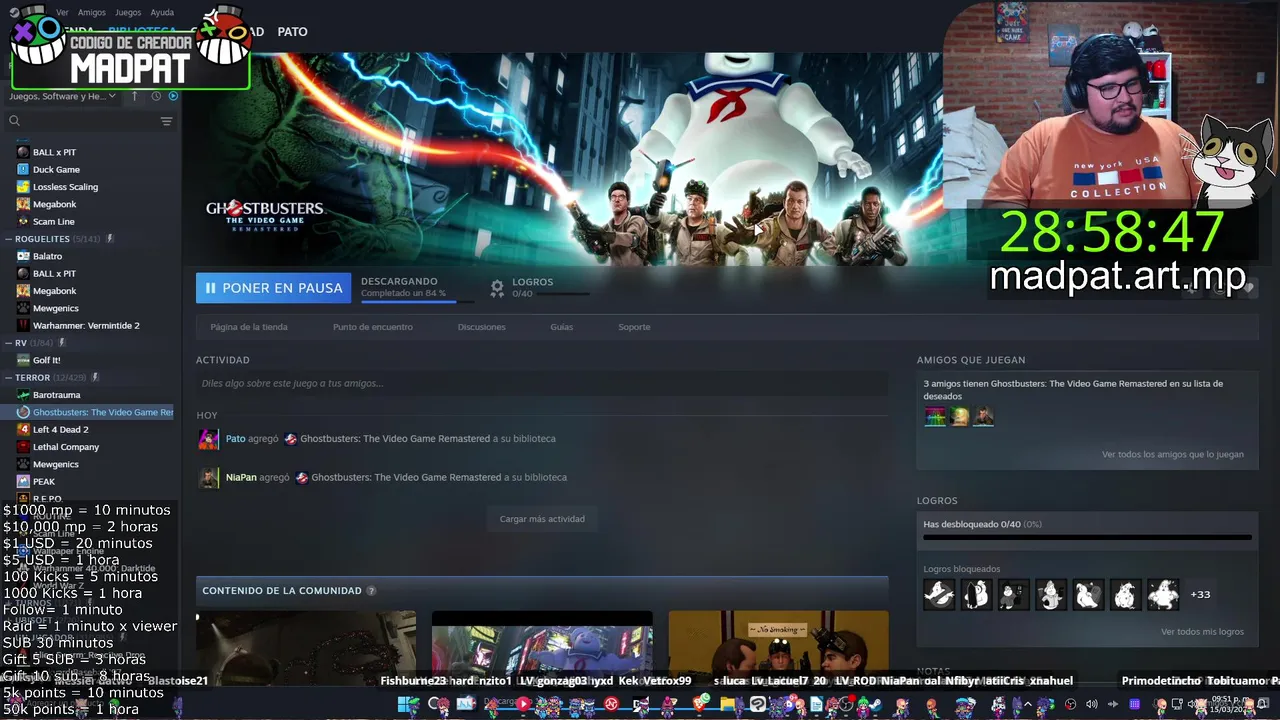The width and height of the screenshot is (1280, 720).
Task: Click the Balatro game icon
Action: pos(23,256)
